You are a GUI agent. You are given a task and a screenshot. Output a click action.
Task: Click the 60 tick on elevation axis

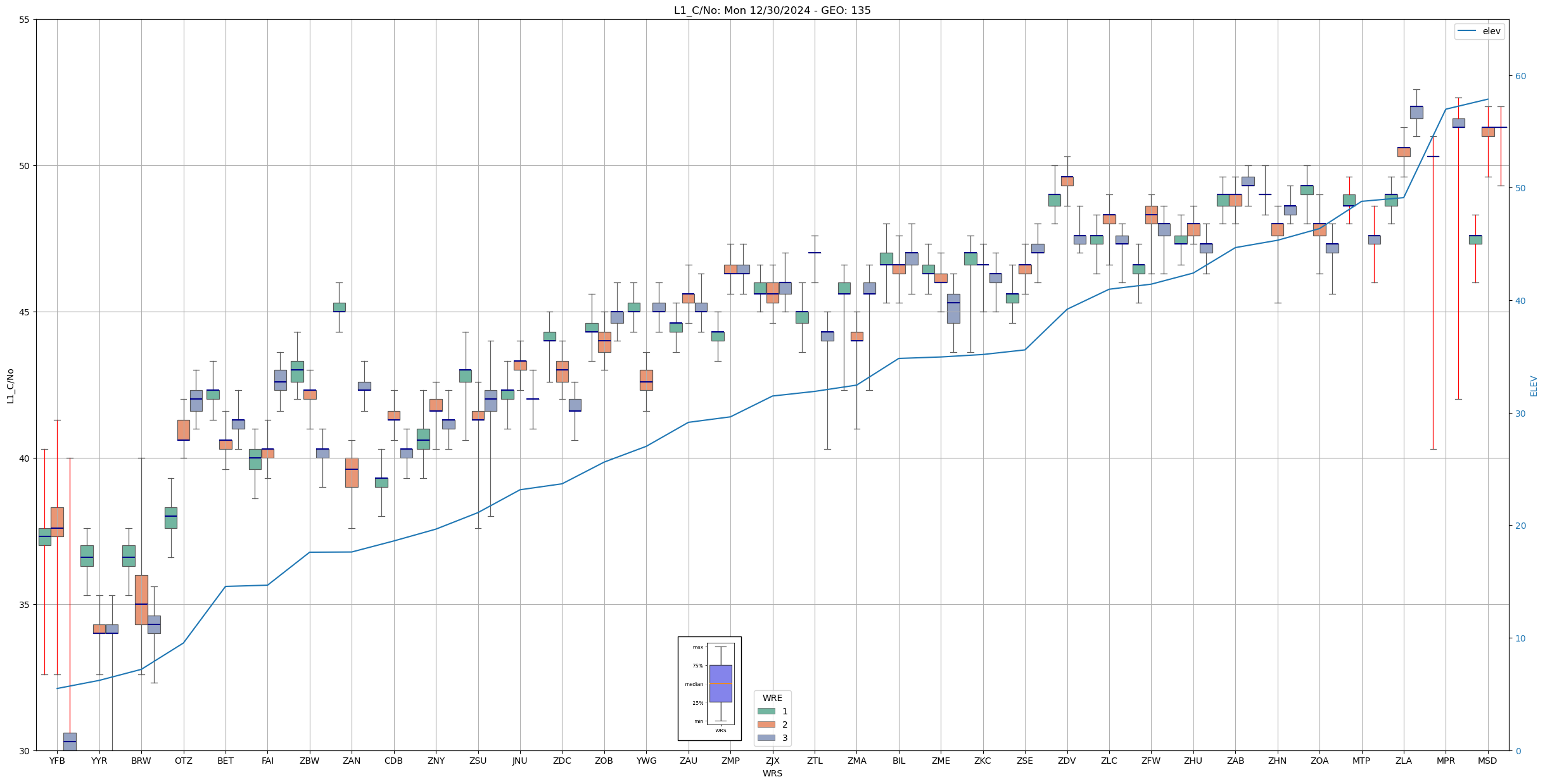(1520, 76)
